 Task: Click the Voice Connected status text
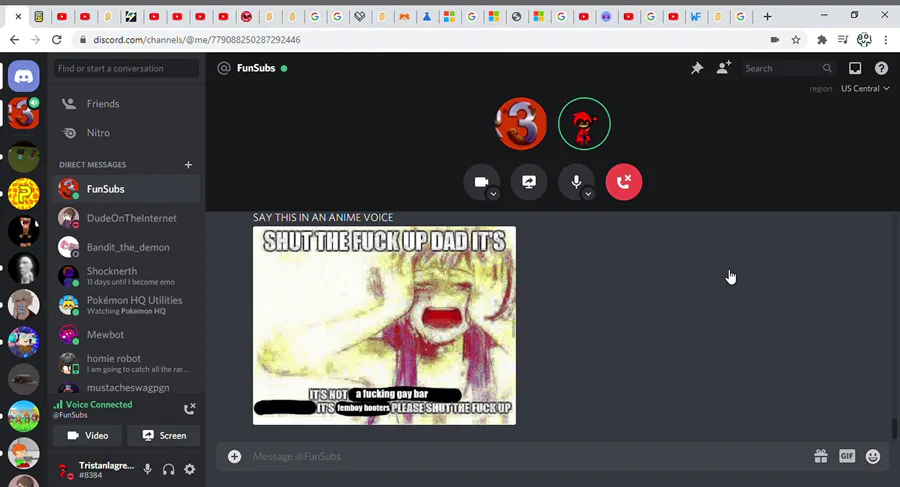click(x=99, y=404)
